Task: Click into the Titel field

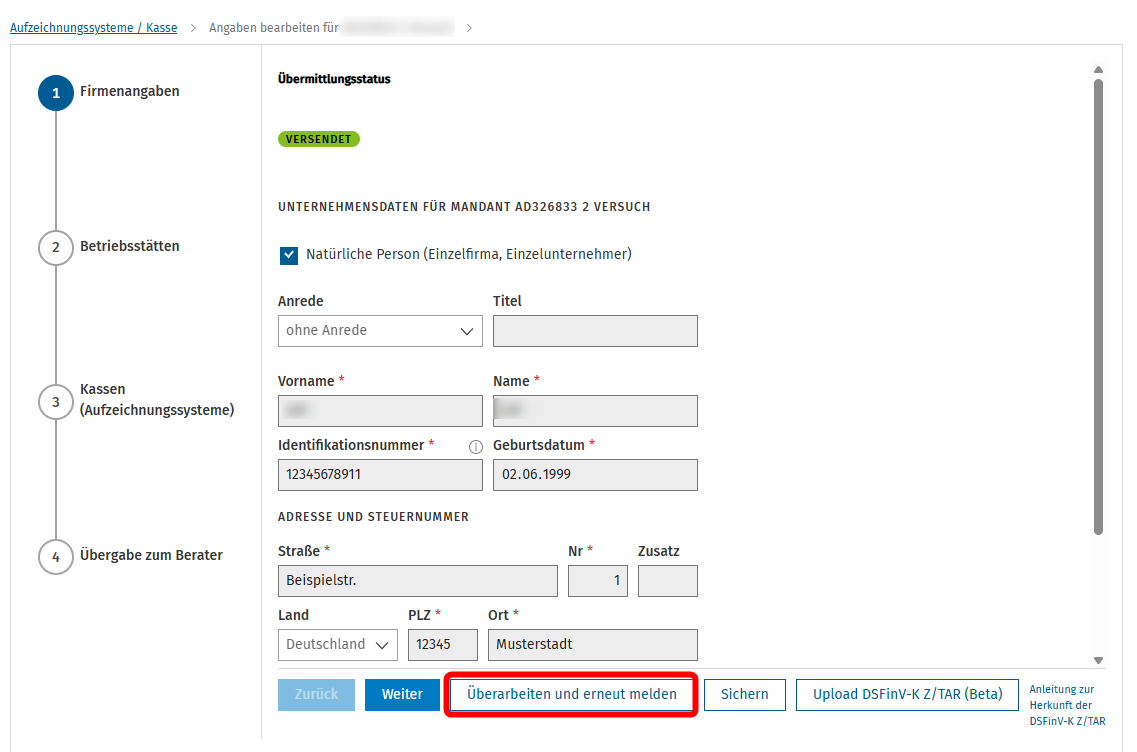Action: coord(595,331)
